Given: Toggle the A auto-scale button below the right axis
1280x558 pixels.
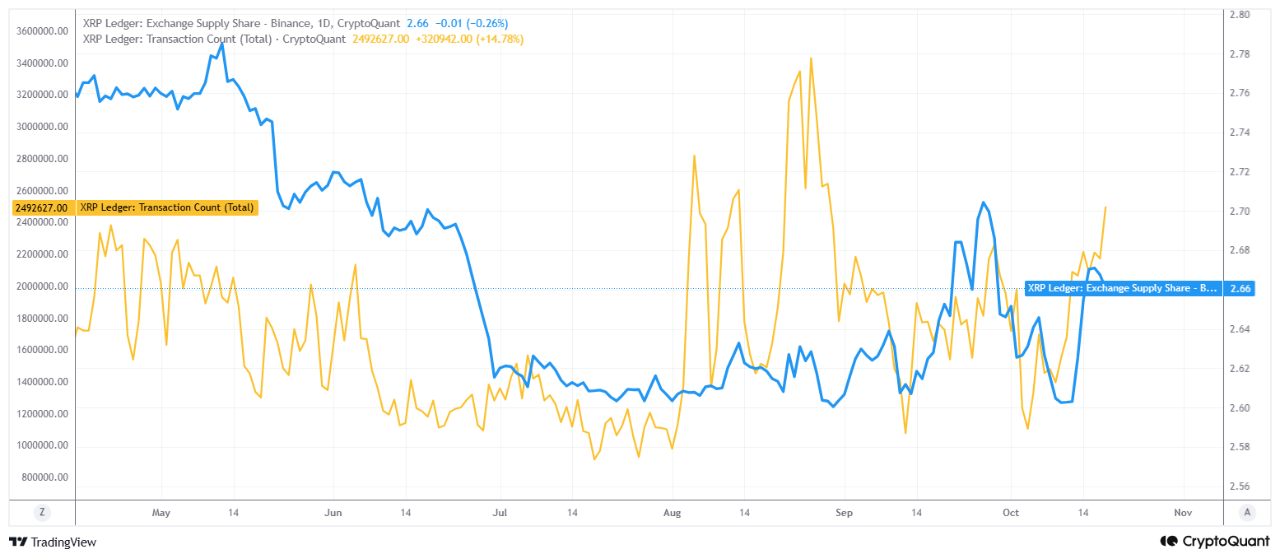Looking at the screenshot, I should [1246, 512].
